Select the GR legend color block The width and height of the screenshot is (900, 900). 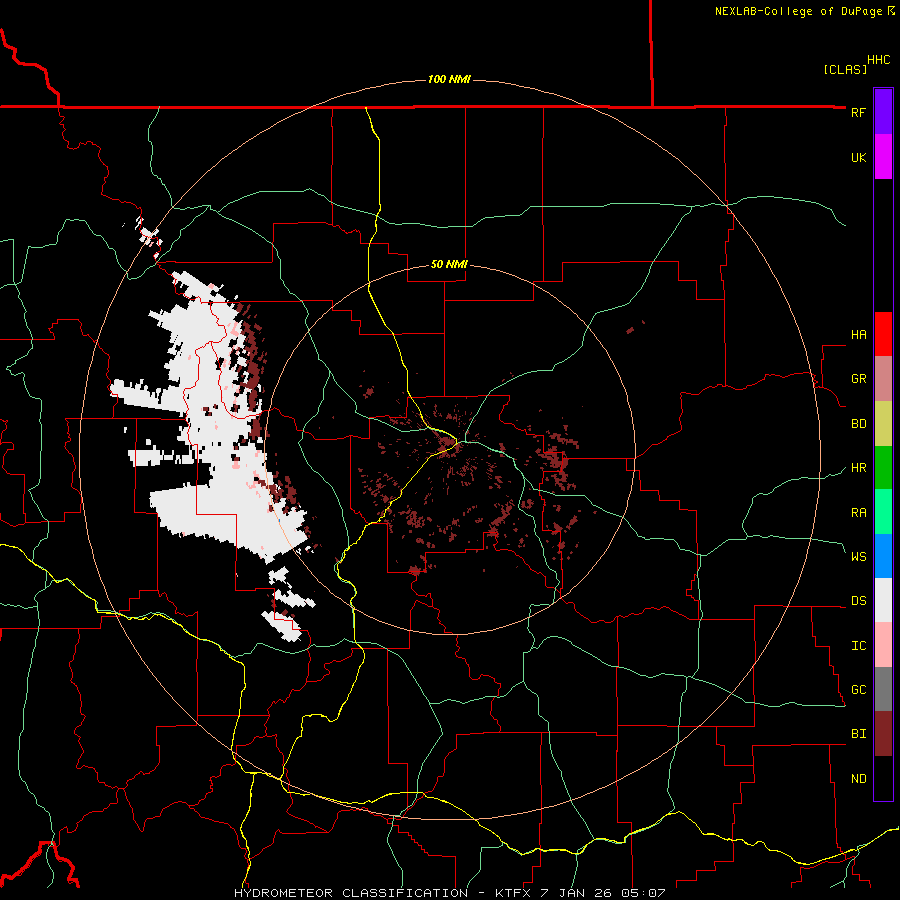(883, 379)
